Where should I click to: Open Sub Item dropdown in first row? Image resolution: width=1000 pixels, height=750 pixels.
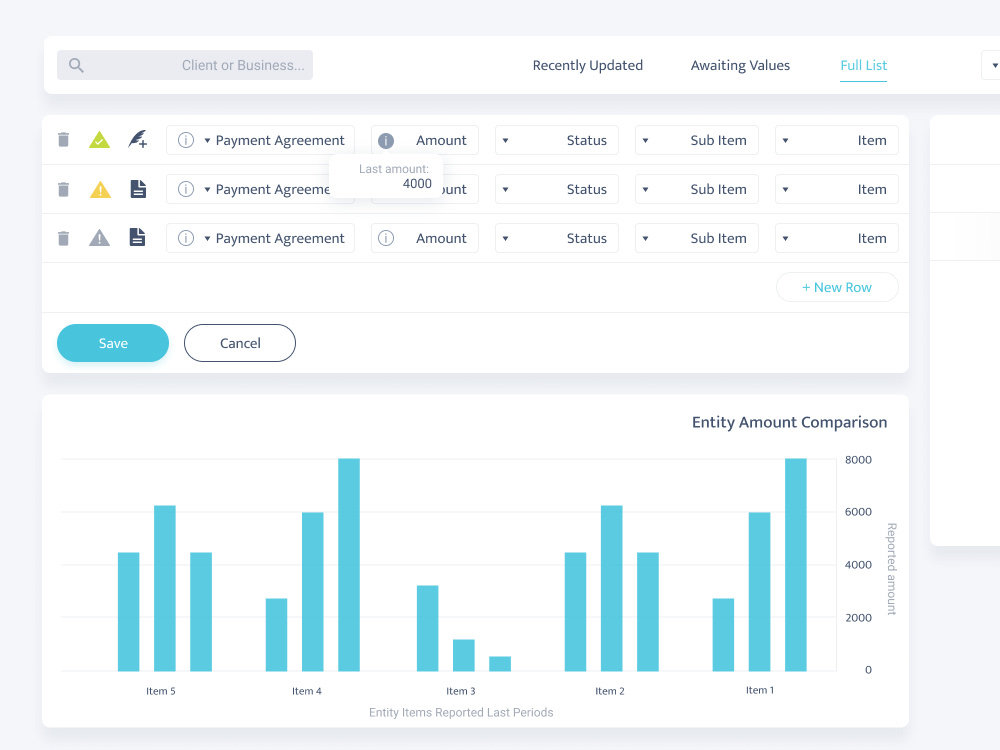(x=696, y=140)
